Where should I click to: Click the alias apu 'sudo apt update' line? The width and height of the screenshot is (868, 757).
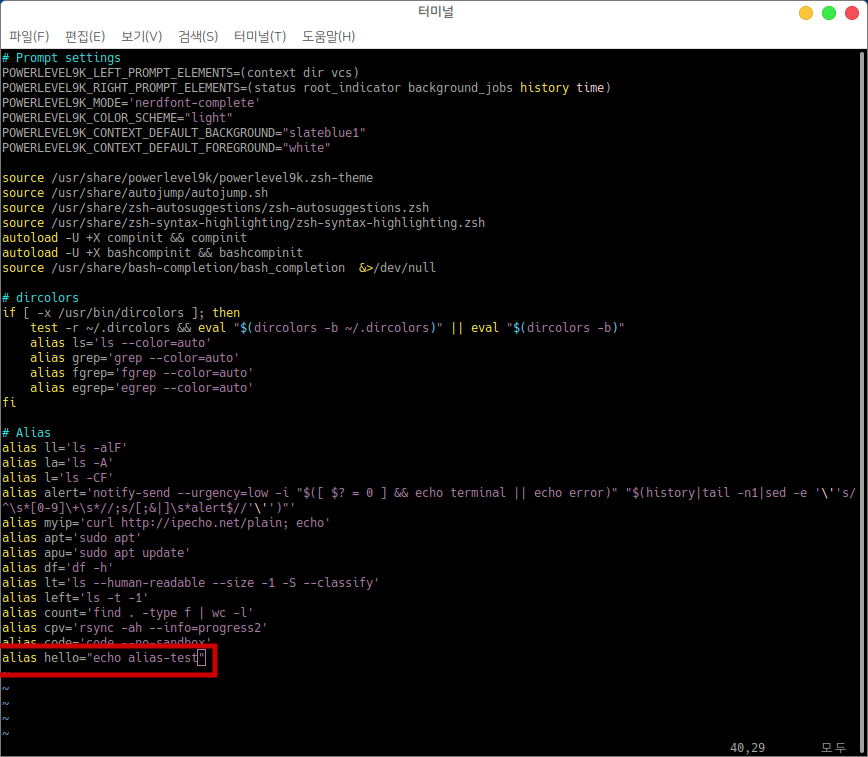click(95, 553)
